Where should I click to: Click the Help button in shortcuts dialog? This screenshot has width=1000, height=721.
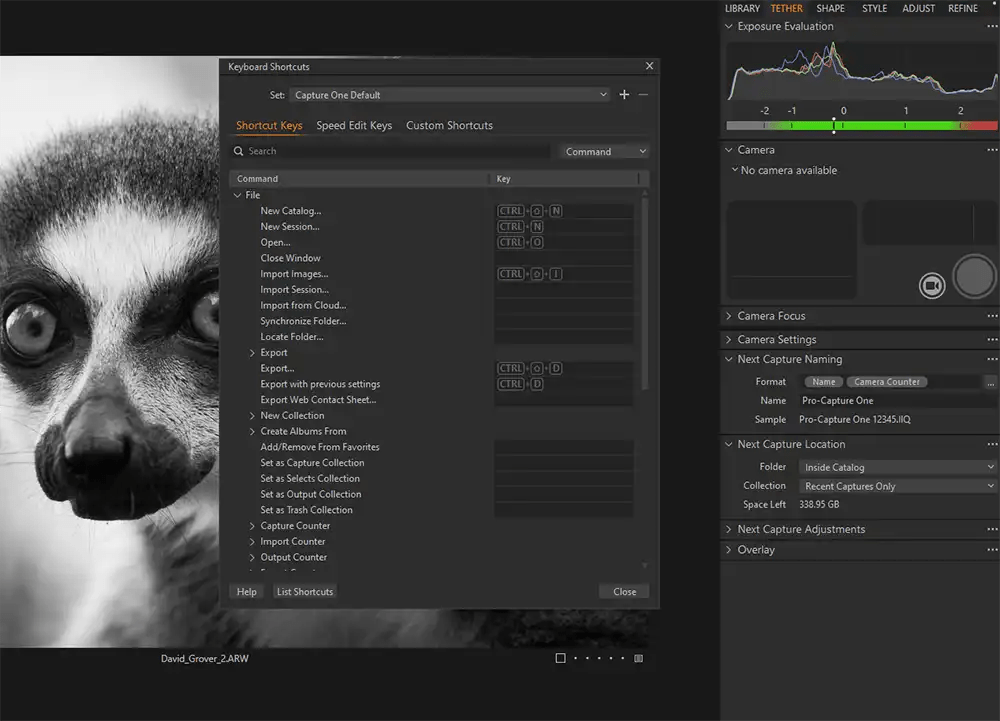(246, 591)
